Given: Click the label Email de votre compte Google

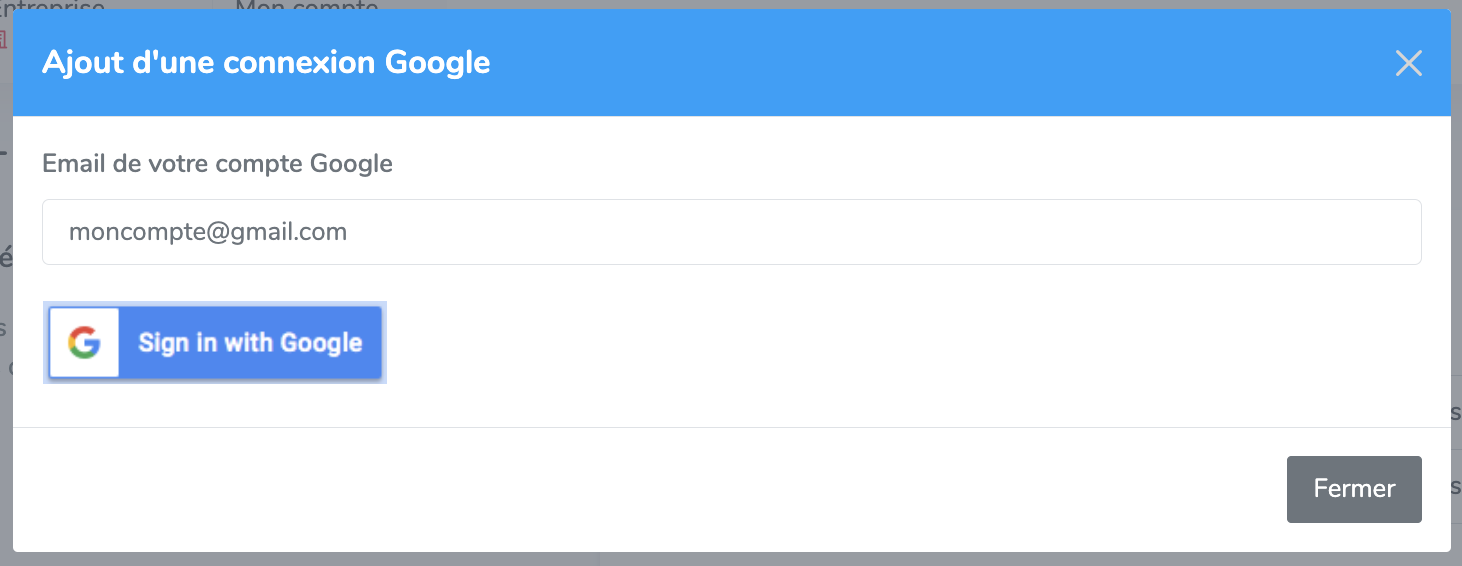Looking at the screenshot, I should pyautogui.click(x=217, y=163).
